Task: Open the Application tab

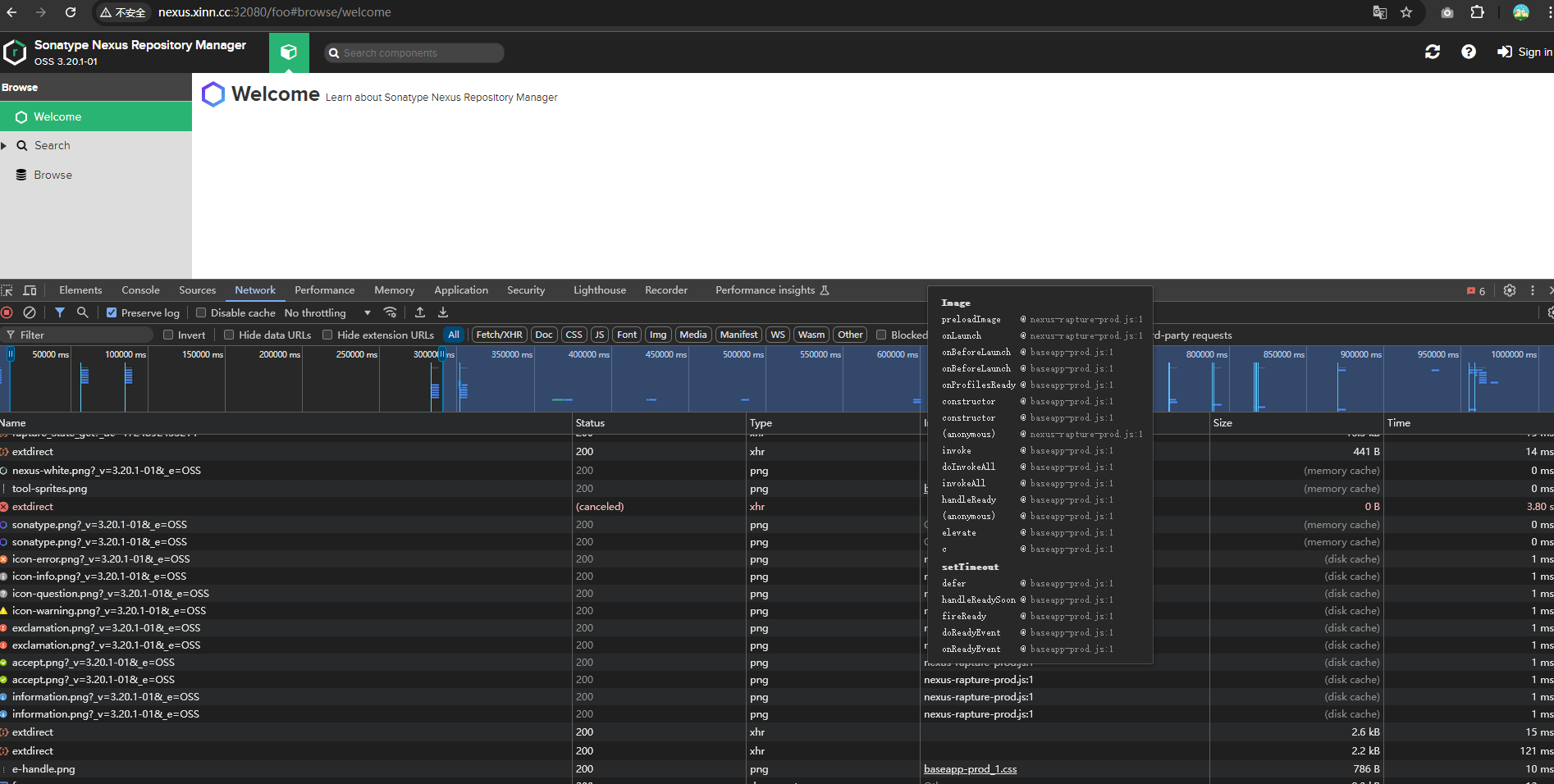Action: (461, 290)
